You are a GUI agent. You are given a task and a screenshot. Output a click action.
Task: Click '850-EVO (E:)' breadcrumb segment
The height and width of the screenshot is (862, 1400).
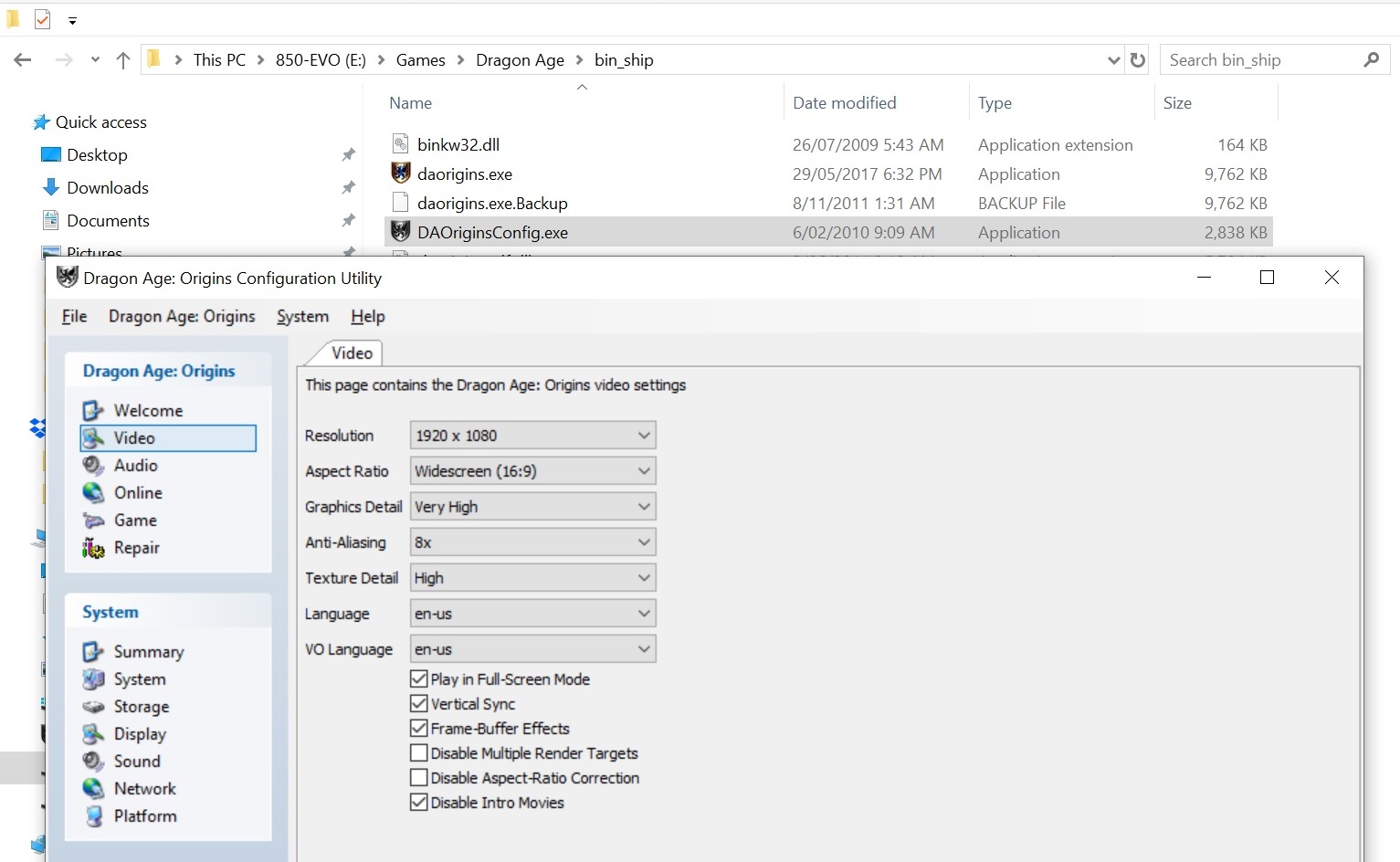click(321, 60)
